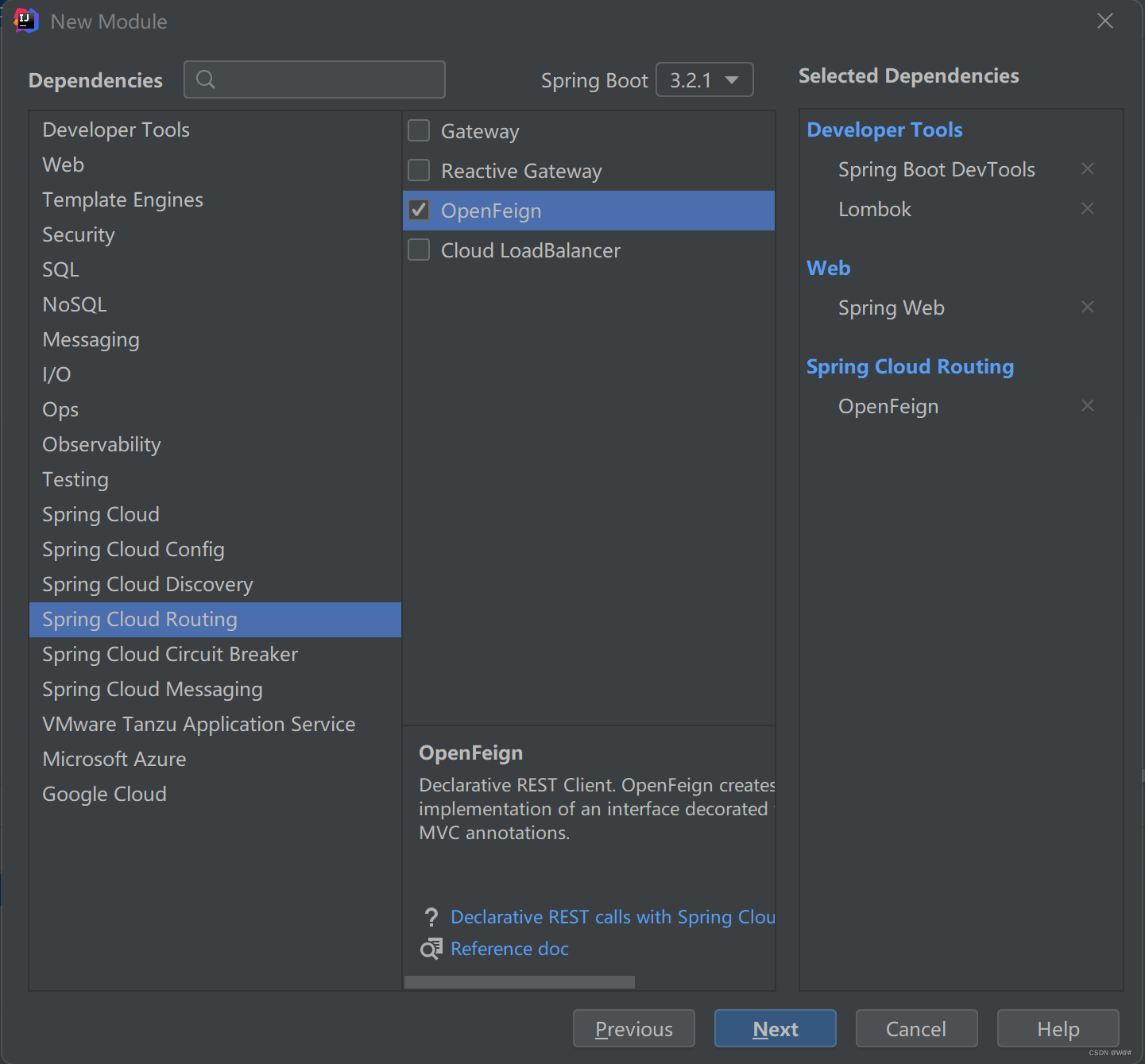Select Template Engines category

(x=215, y=199)
